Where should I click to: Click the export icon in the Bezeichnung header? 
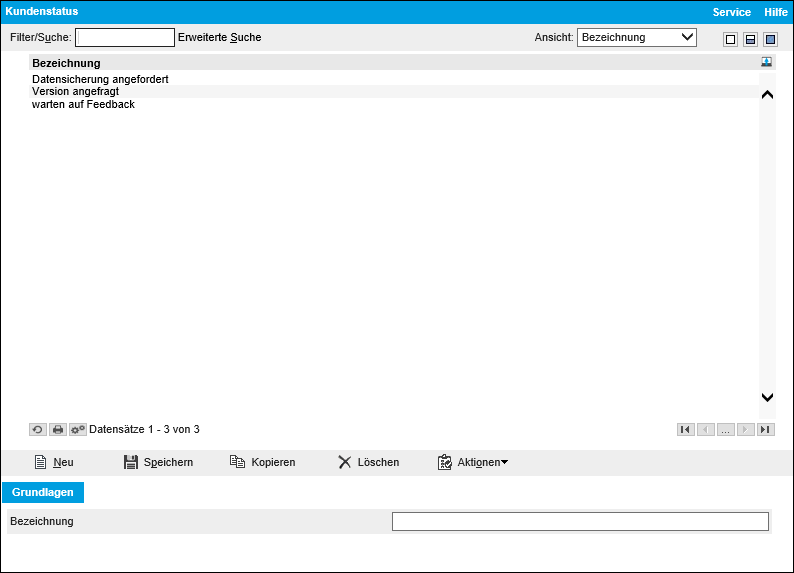(767, 62)
